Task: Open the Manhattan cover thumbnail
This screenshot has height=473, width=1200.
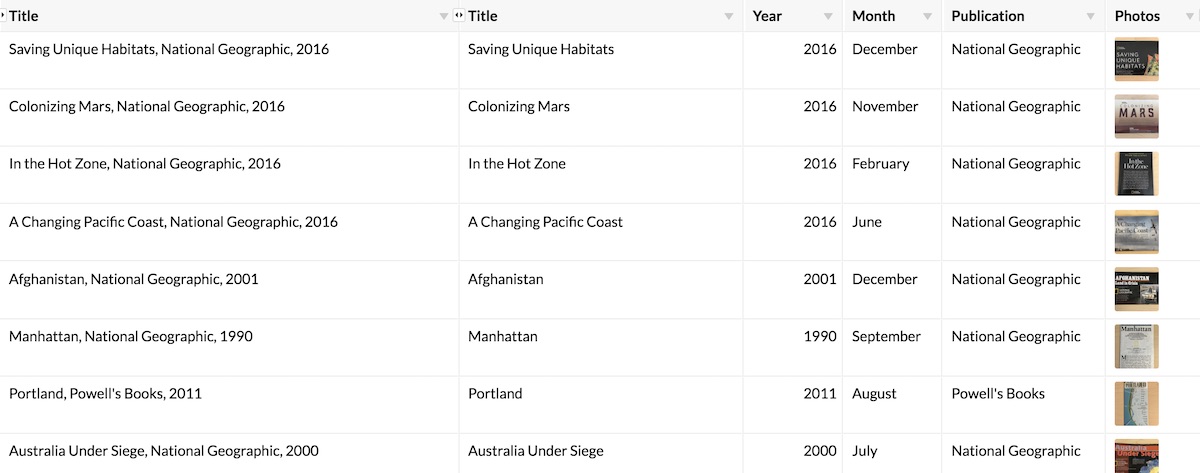Action: (x=1136, y=347)
